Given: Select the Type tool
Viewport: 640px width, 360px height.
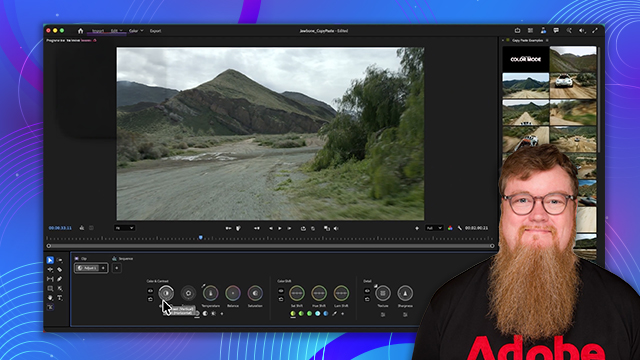Looking at the screenshot, I should pyautogui.click(x=60, y=298).
